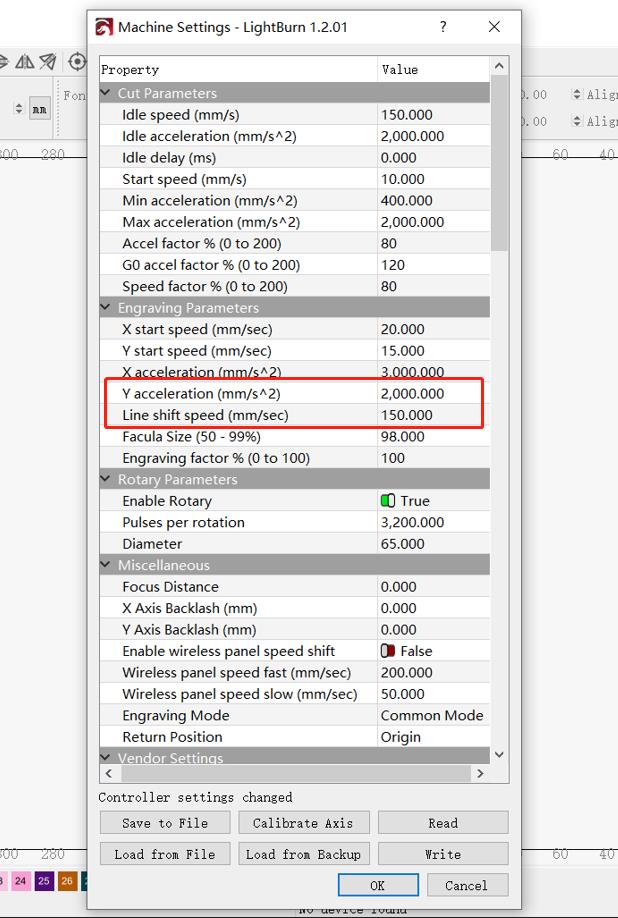The height and width of the screenshot is (918, 618).
Task: Select pink color swatch 24 in palette
Action: click(x=20, y=881)
